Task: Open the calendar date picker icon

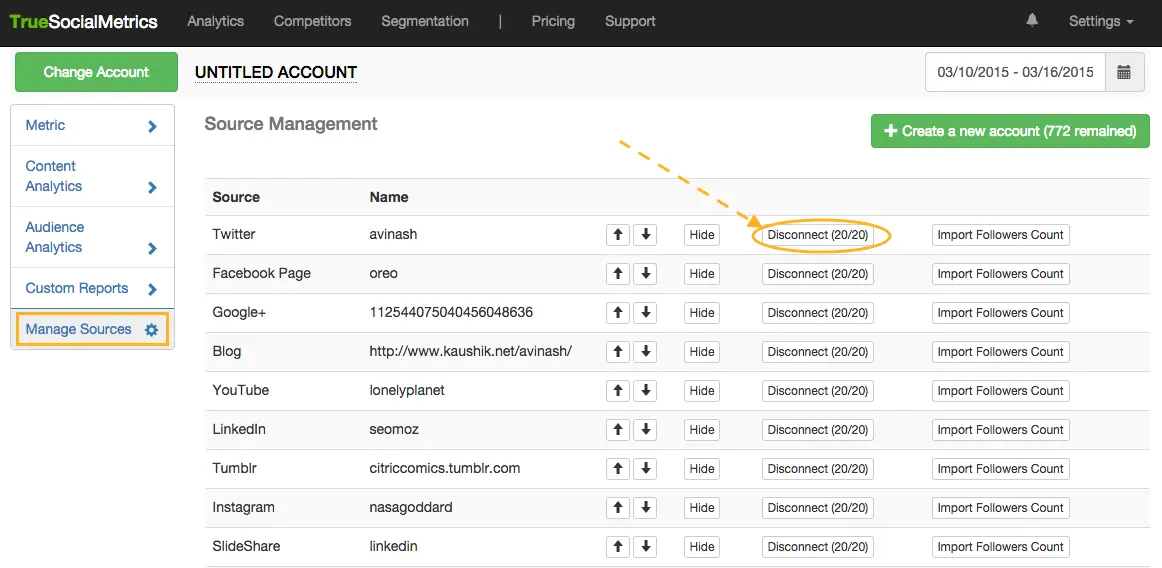Action: coord(1124,72)
